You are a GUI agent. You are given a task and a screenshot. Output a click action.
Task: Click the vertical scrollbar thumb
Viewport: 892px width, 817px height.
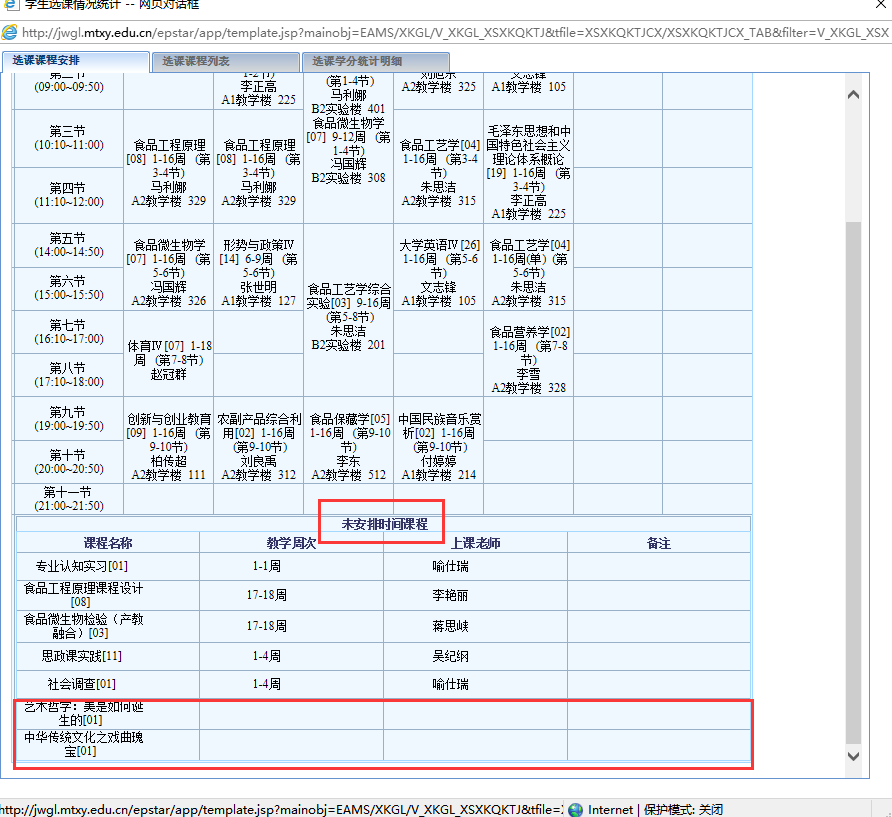853,480
